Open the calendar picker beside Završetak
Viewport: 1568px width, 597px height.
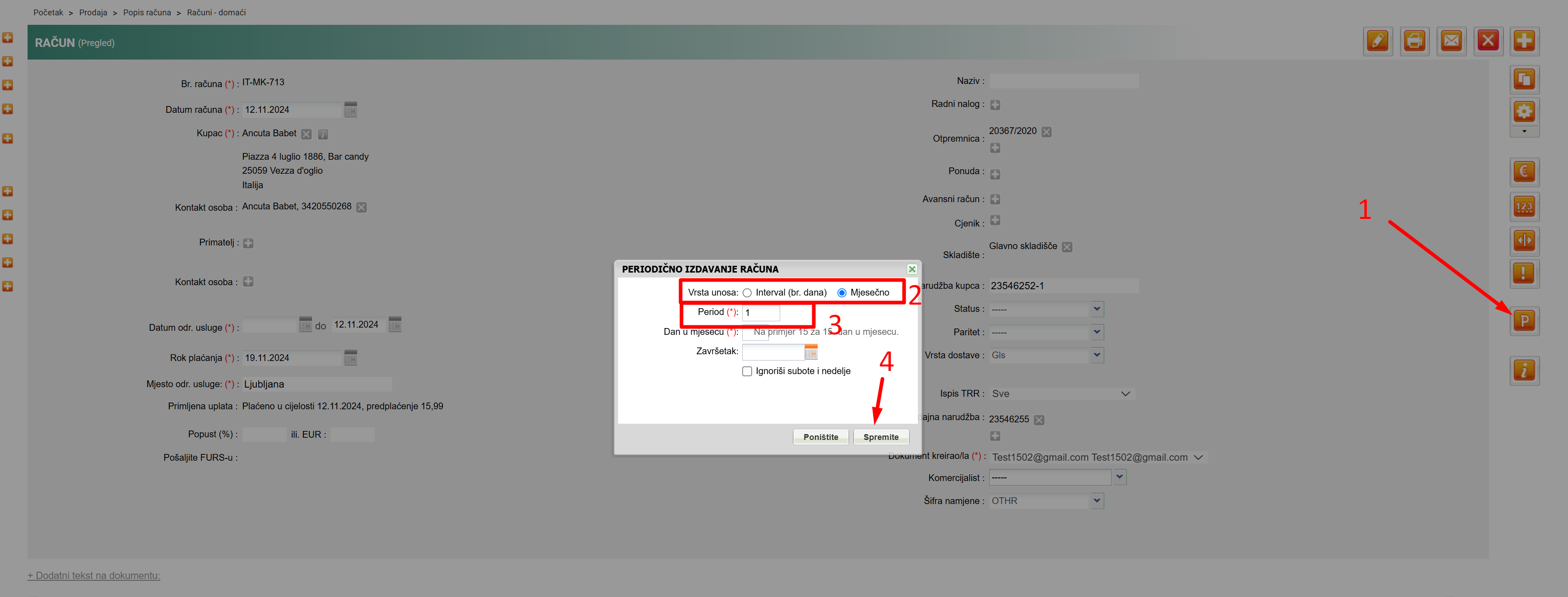(811, 352)
